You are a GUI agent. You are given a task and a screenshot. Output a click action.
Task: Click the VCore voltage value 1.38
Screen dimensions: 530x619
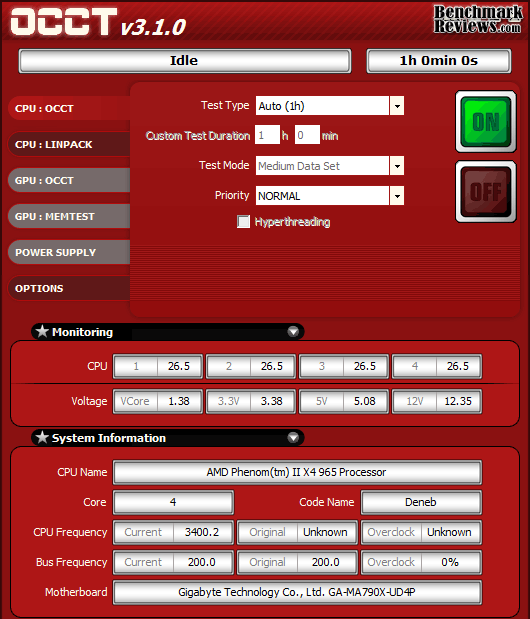pyautogui.click(x=179, y=401)
